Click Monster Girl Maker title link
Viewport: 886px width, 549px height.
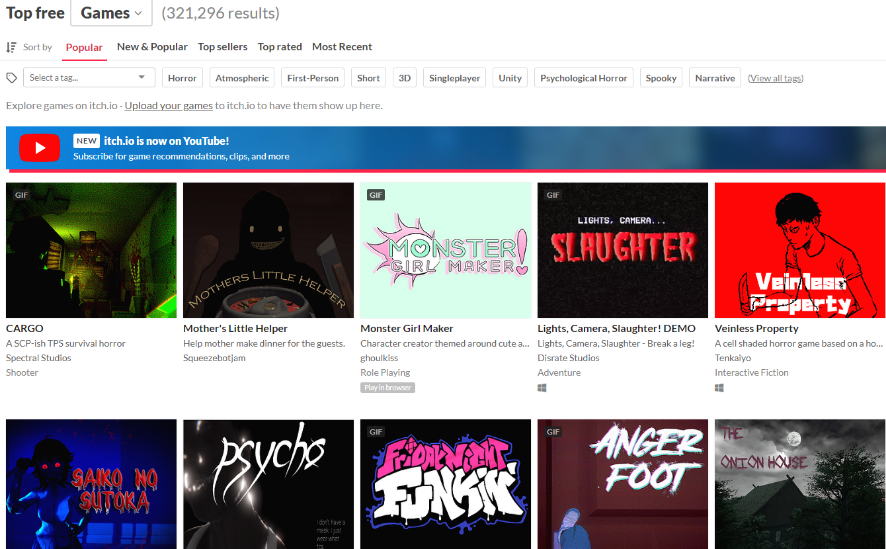(407, 328)
